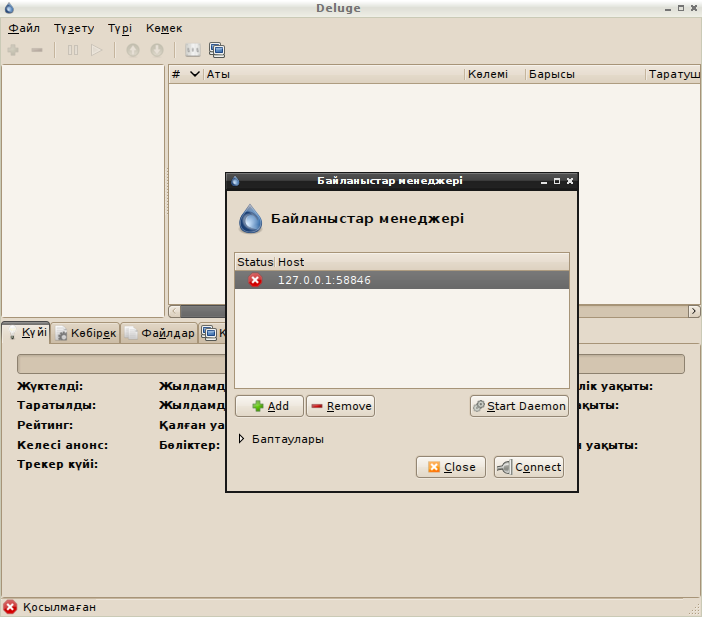The width and height of the screenshot is (702, 617).
Task: Click the Рейтинг: label
Action: coord(45,425)
